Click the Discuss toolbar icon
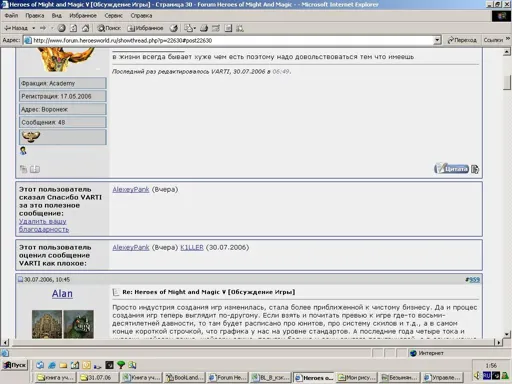Screen dimensions: 512x384 [228, 28]
